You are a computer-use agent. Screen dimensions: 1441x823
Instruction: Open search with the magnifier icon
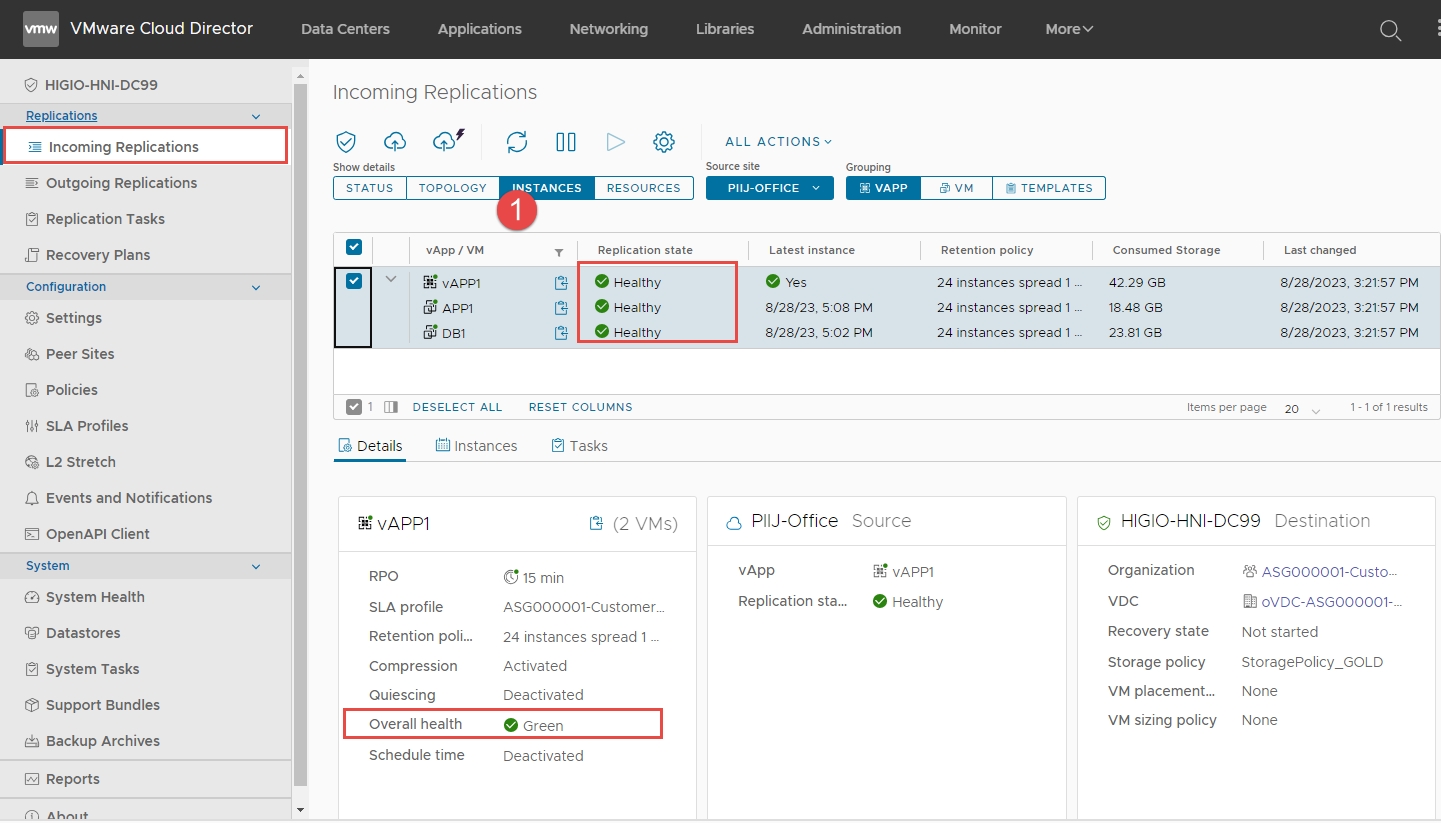[1390, 30]
